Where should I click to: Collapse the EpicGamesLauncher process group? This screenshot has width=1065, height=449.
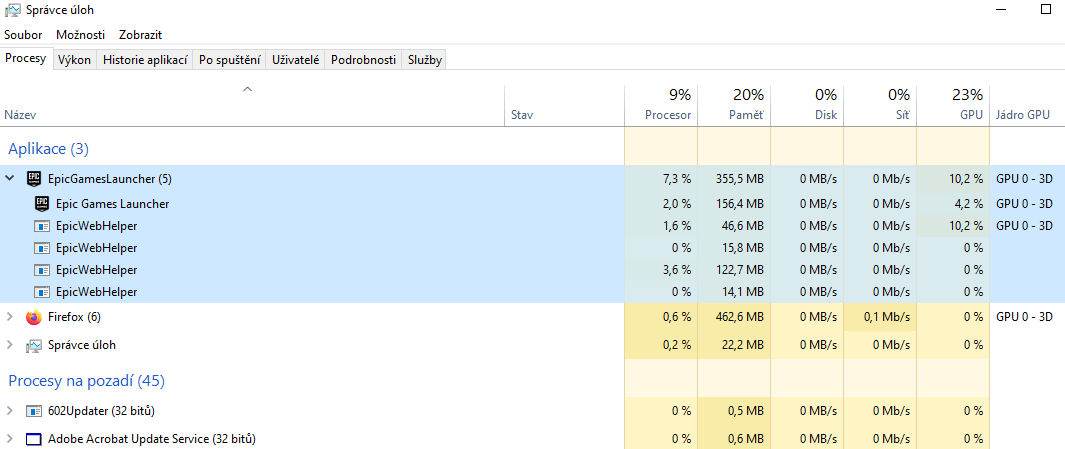pos(10,179)
